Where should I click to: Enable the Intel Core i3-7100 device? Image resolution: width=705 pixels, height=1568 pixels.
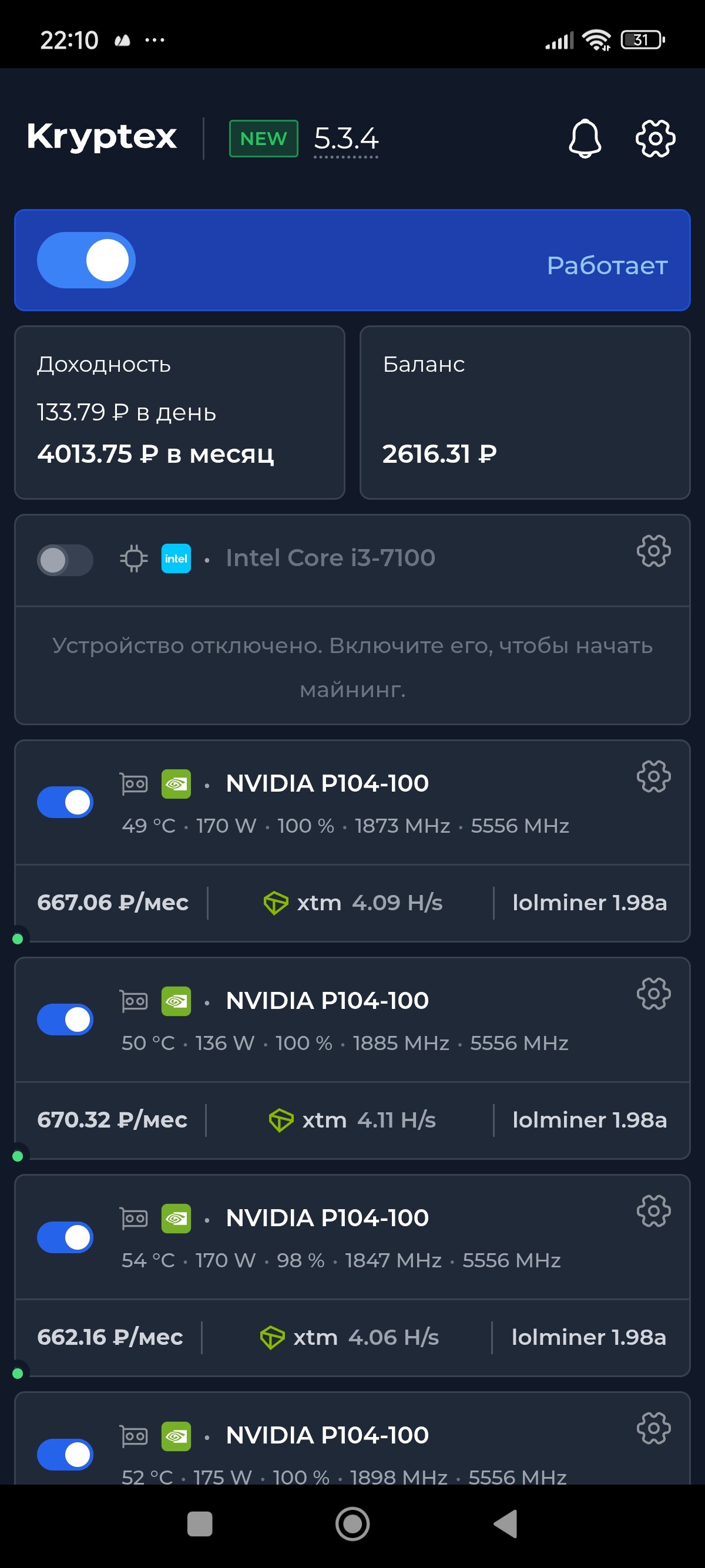[65, 560]
